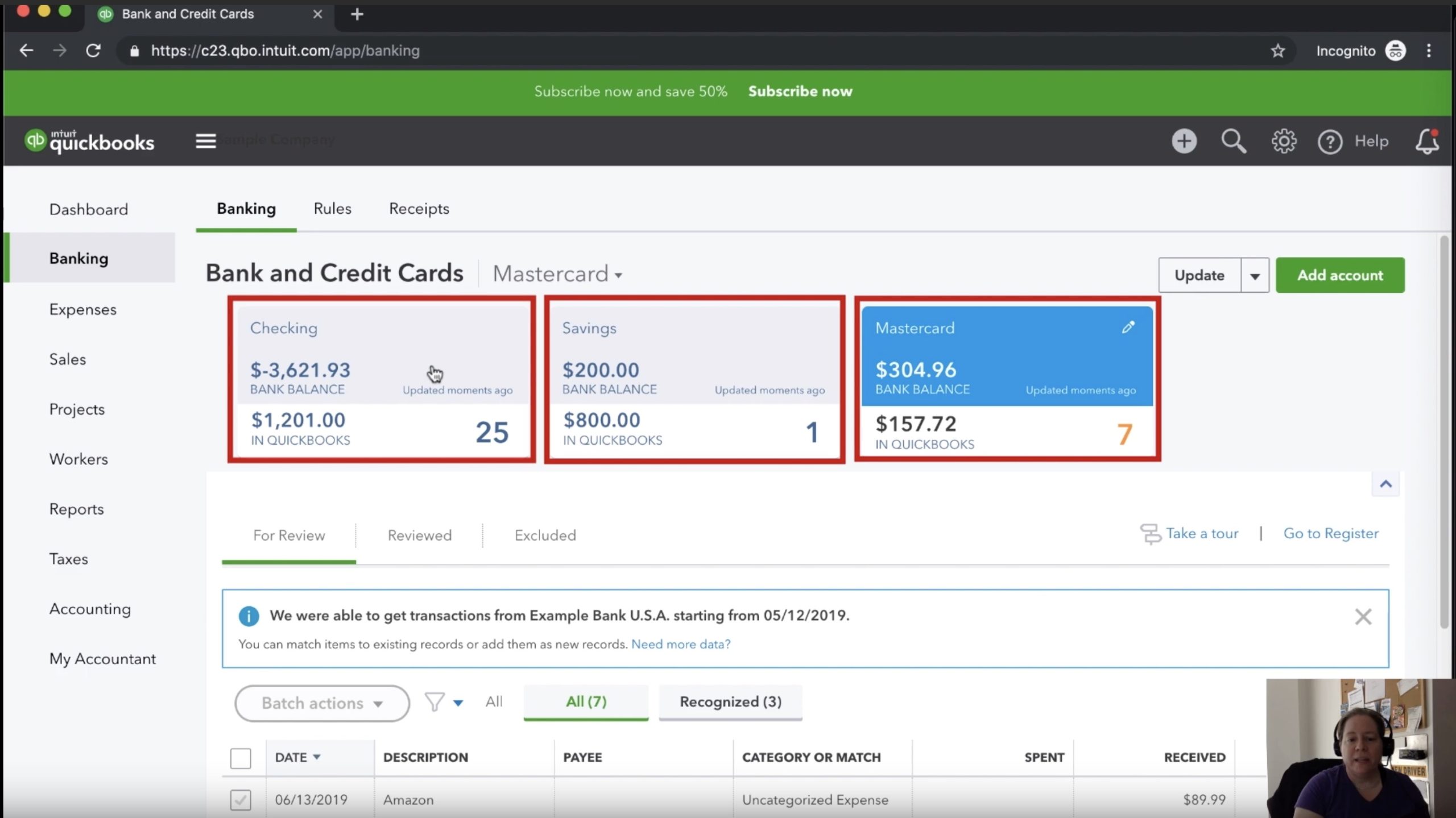Bookmark this page with the star

click(1277, 51)
